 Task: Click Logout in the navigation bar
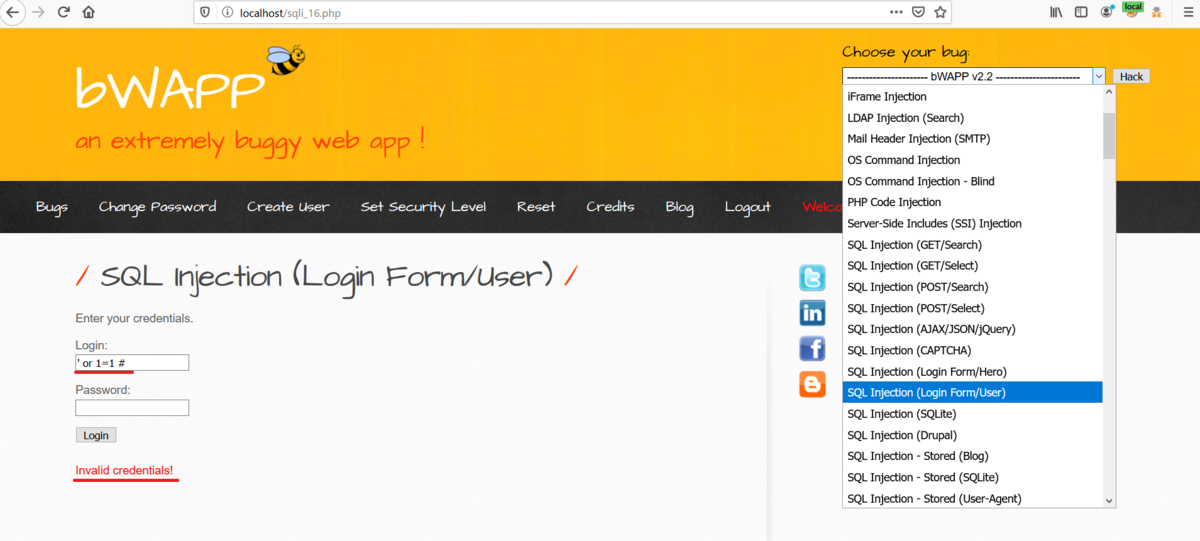pos(747,207)
